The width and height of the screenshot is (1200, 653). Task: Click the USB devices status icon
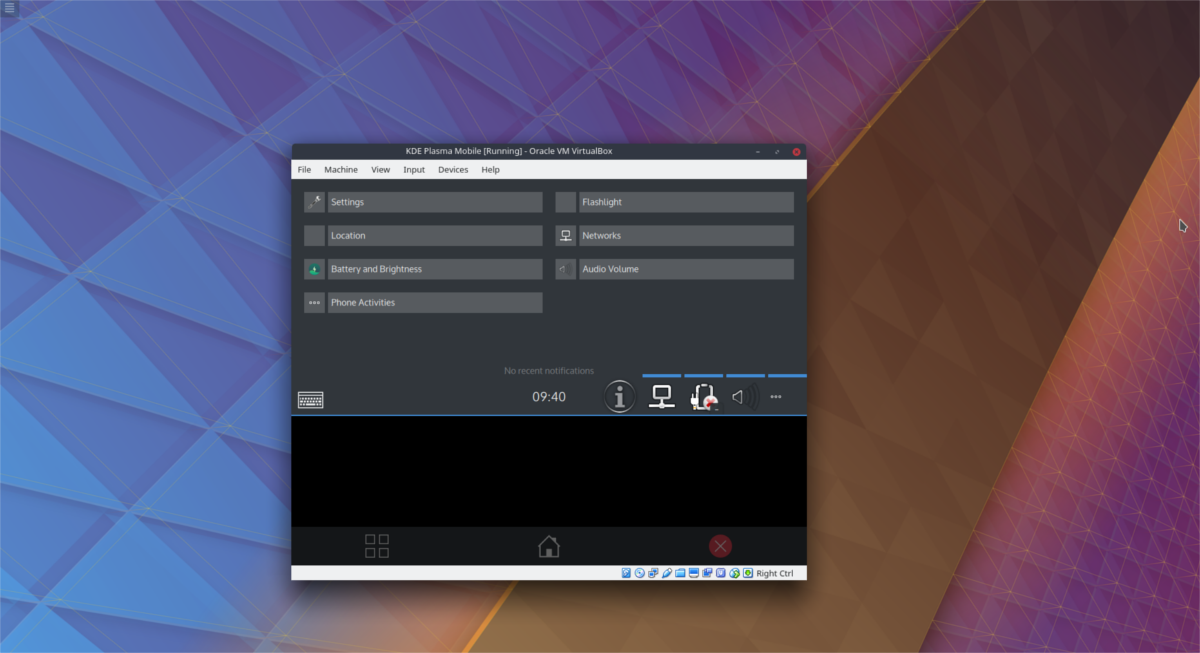click(667, 573)
